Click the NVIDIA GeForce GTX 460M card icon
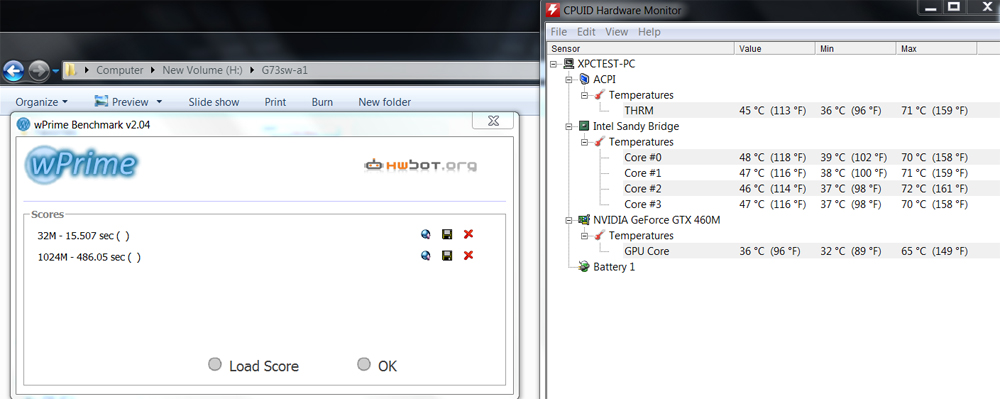1000x399 pixels. (584, 220)
